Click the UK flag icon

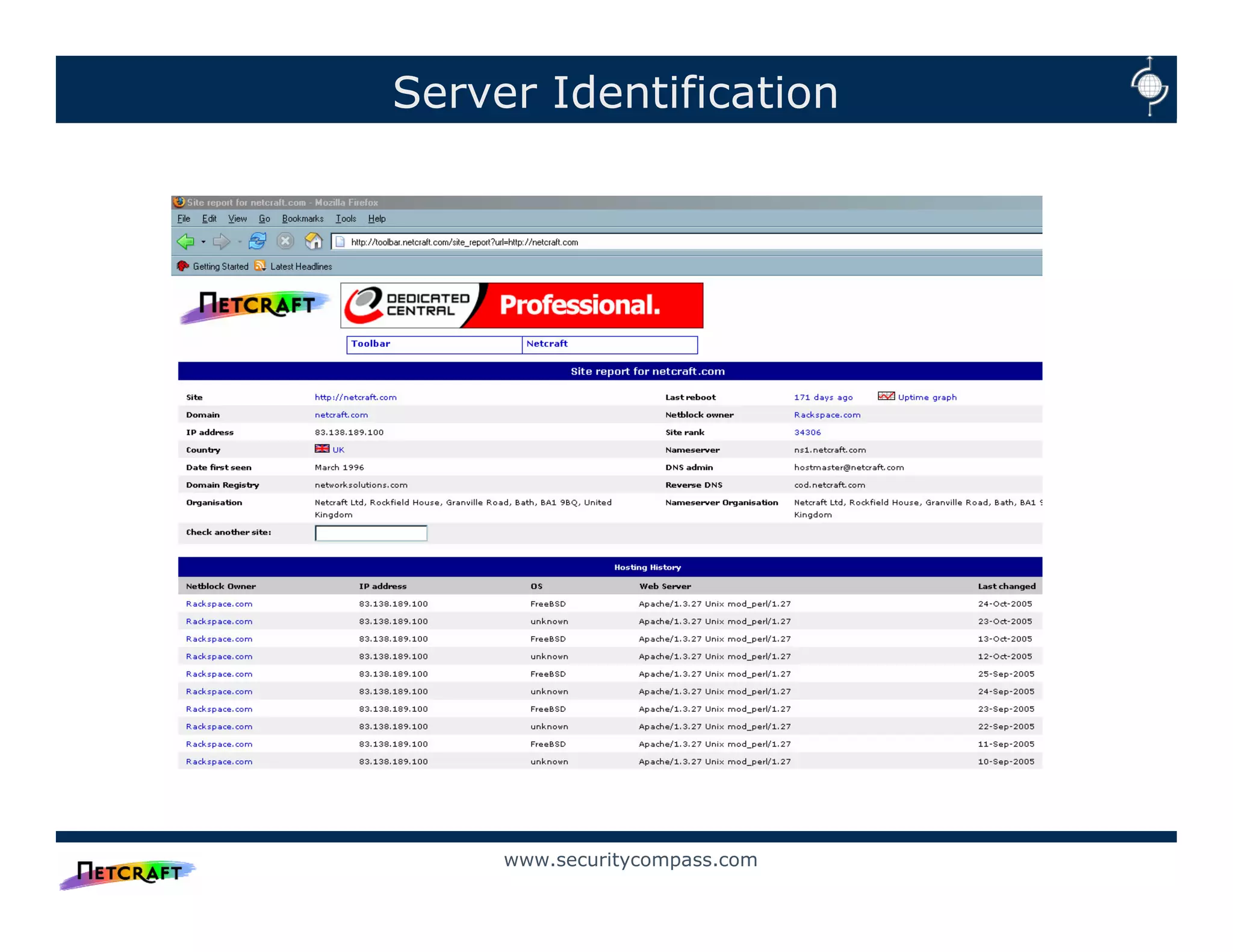click(322, 449)
